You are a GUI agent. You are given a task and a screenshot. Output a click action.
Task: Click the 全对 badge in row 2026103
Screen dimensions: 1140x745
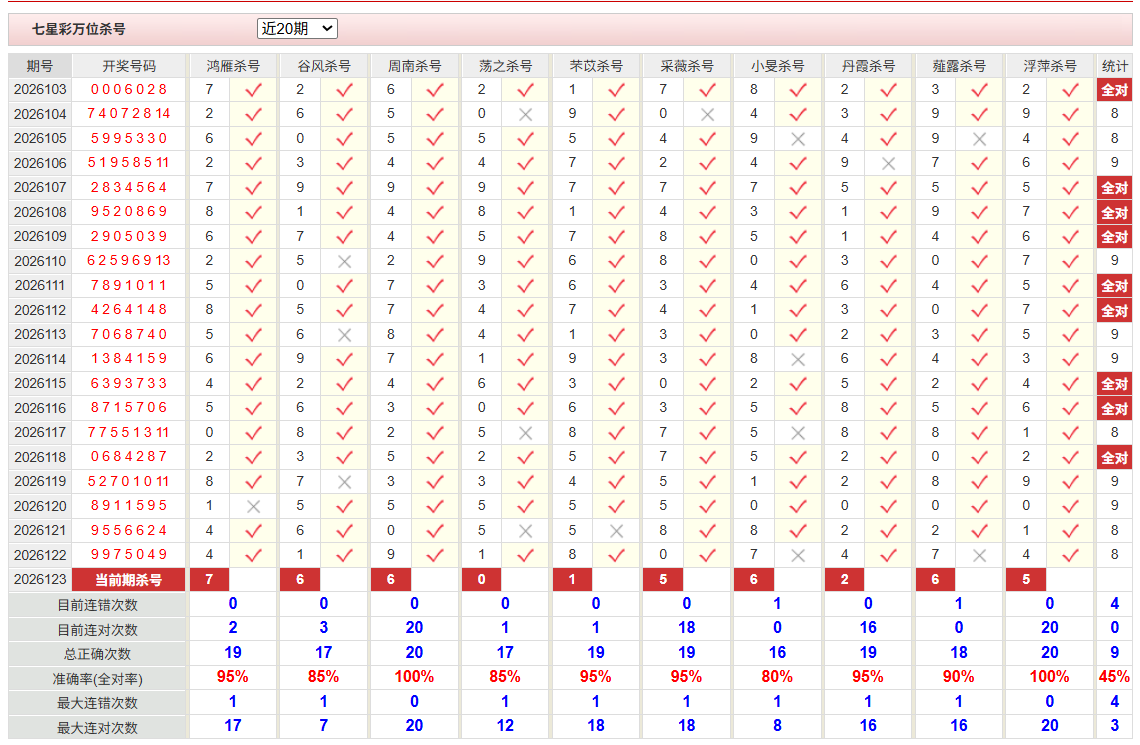tap(1114, 89)
